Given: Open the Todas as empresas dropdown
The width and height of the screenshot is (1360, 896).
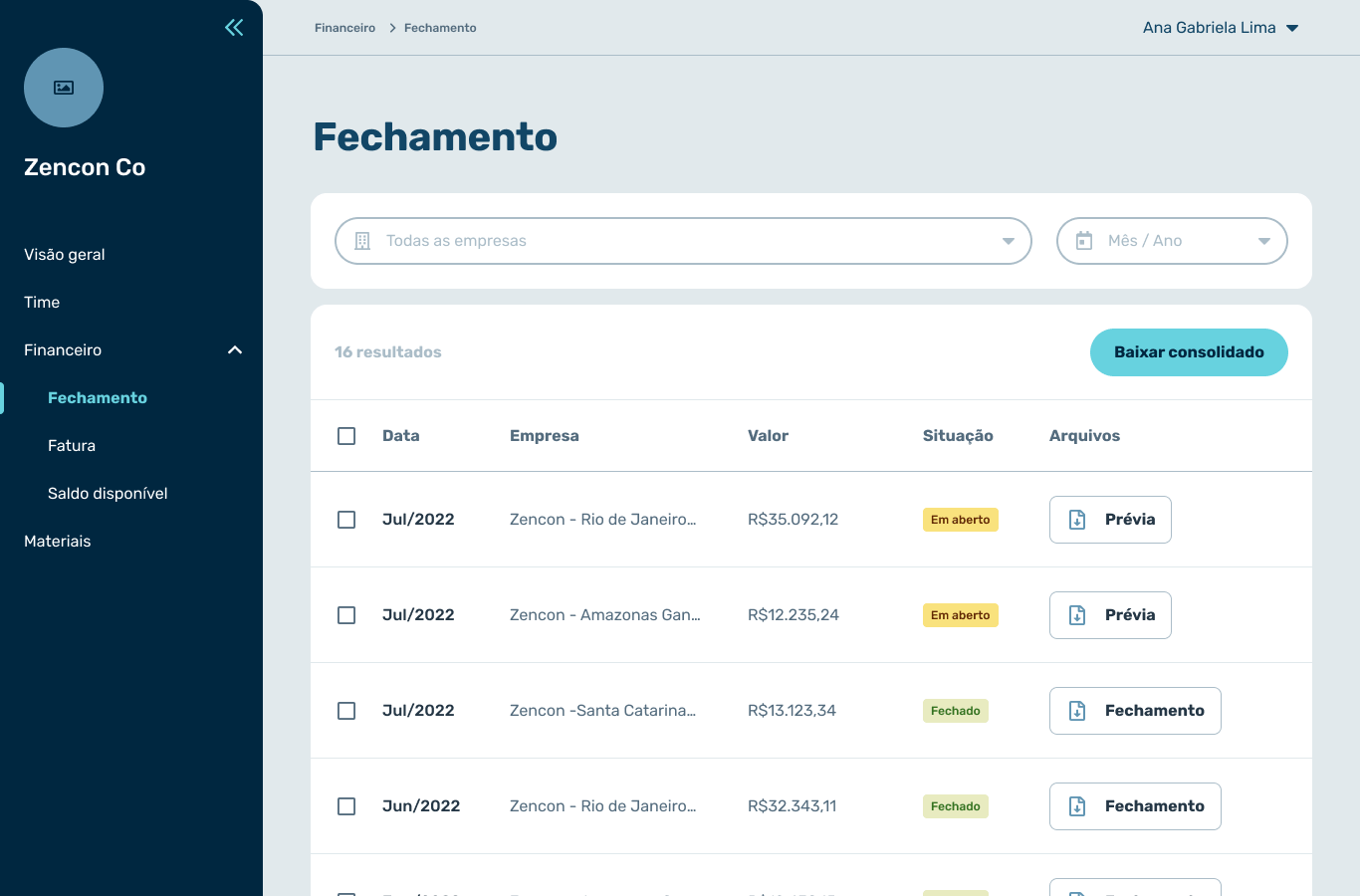Looking at the screenshot, I should (682, 240).
